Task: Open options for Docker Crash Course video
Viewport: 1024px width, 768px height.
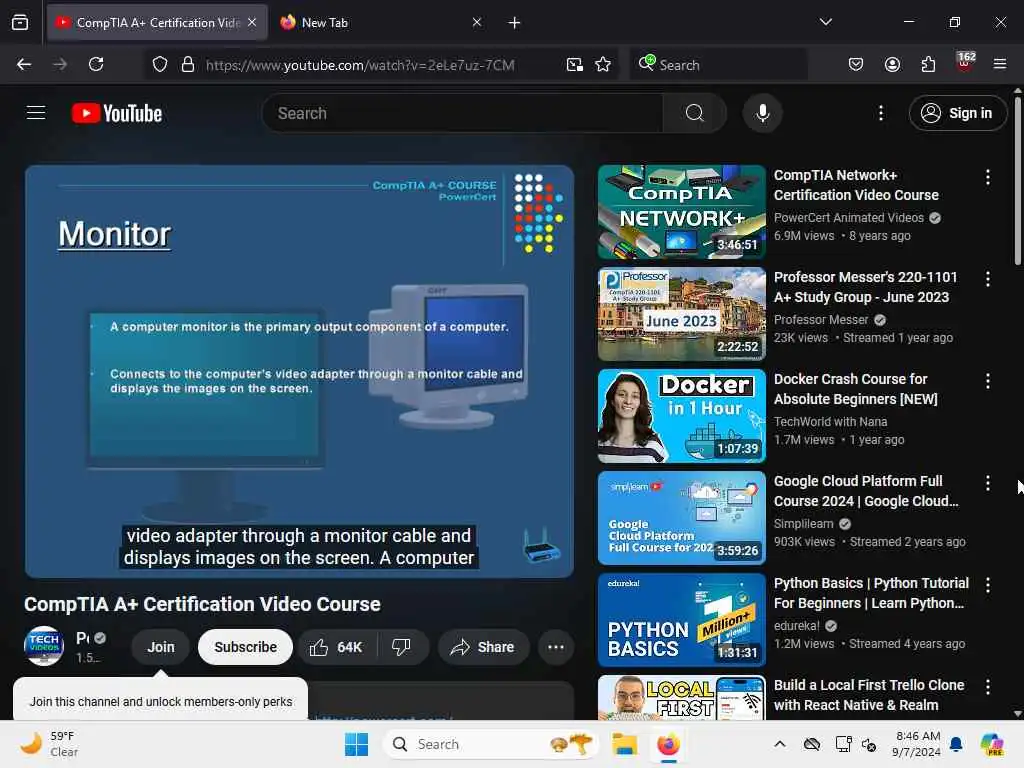Action: click(x=987, y=381)
